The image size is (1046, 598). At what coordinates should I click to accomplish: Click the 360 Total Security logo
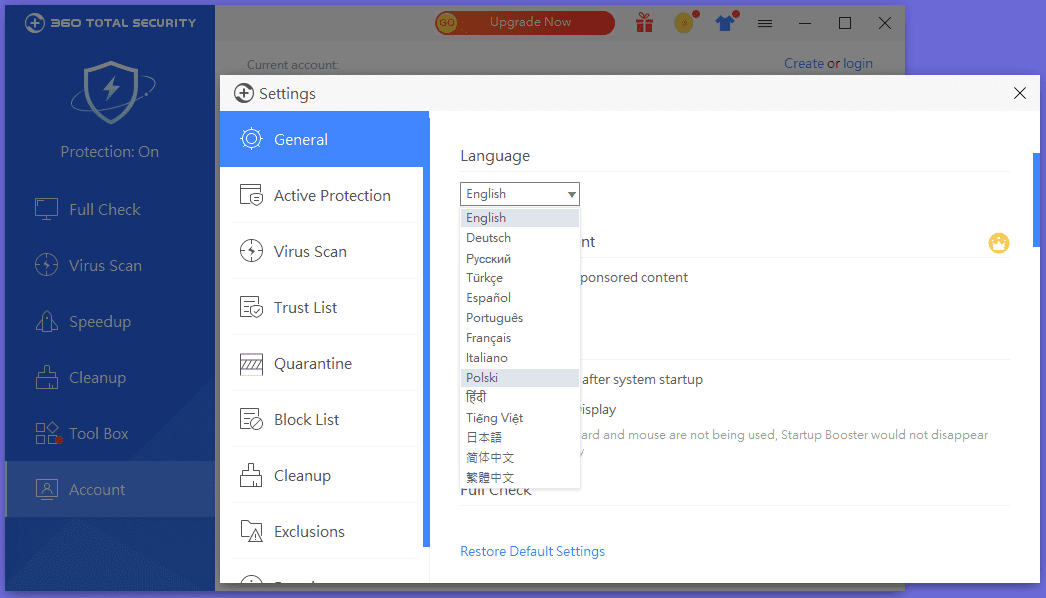(x=110, y=23)
